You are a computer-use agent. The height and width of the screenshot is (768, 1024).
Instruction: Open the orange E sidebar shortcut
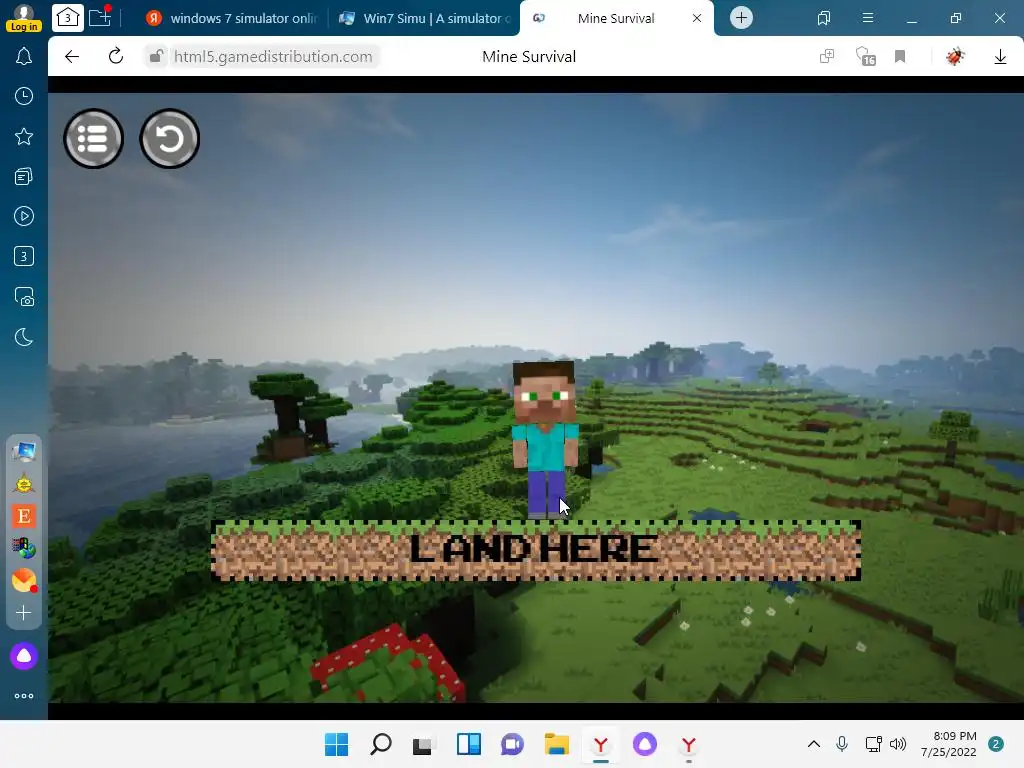tap(24, 516)
